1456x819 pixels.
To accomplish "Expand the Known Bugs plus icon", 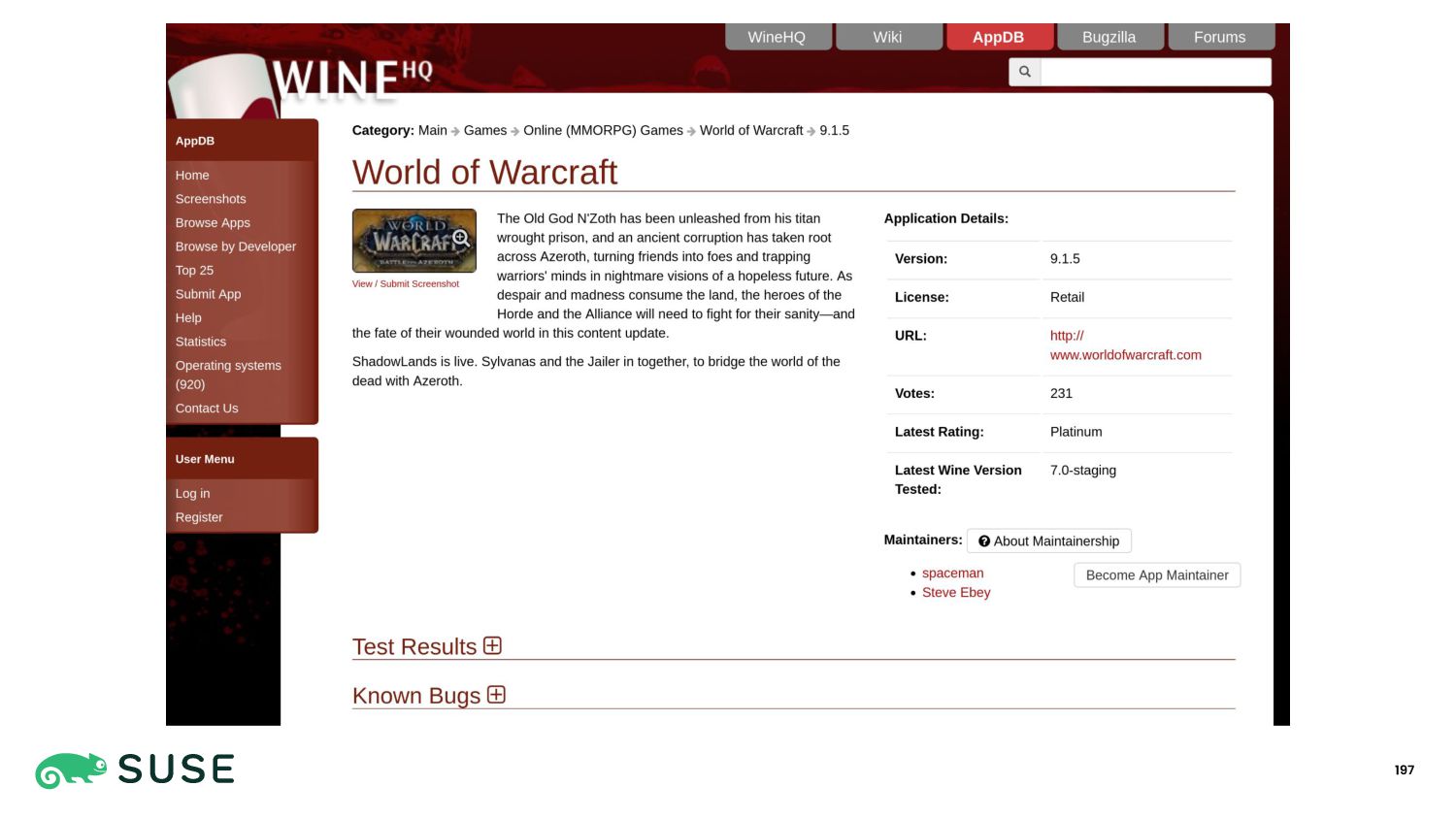I will (x=496, y=695).
